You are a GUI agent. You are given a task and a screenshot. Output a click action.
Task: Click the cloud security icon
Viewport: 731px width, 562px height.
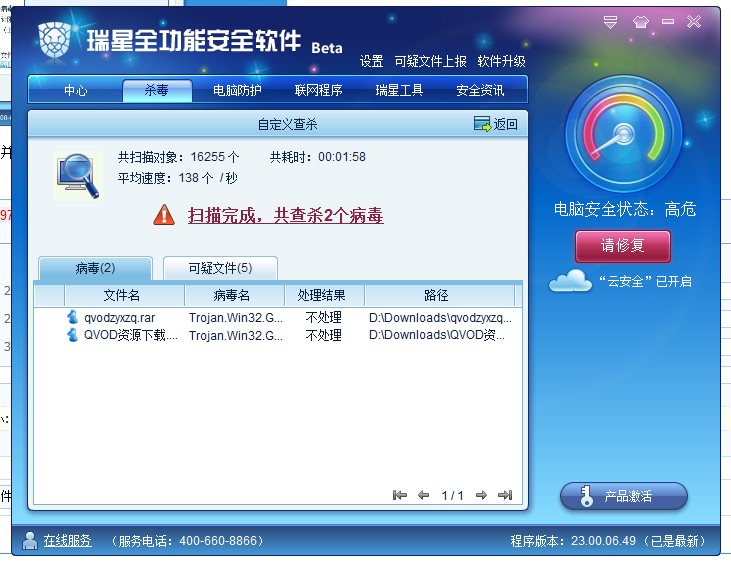[570, 281]
